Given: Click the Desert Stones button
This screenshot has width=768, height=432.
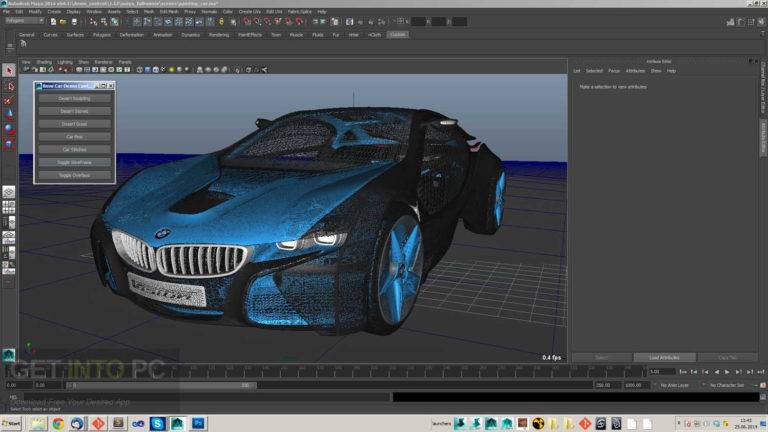Looking at the screenshot, I should click(74, 111).
